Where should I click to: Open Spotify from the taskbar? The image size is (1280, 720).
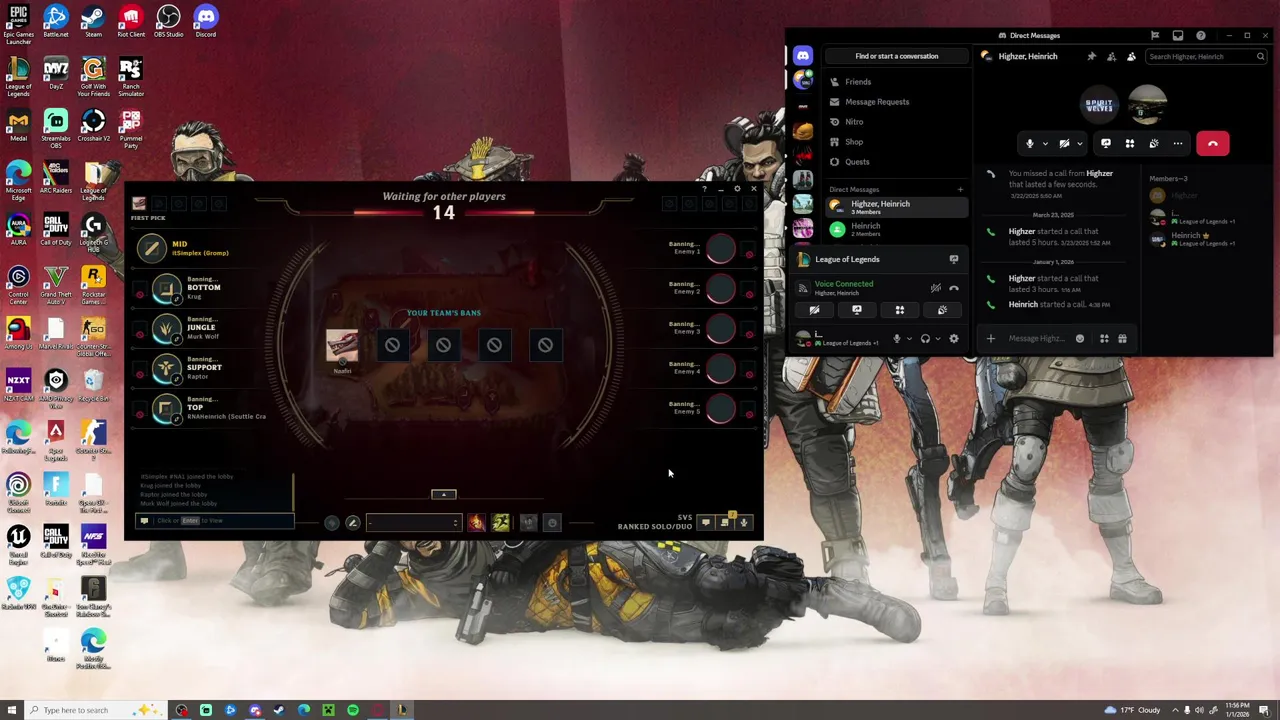click(353, 710)
